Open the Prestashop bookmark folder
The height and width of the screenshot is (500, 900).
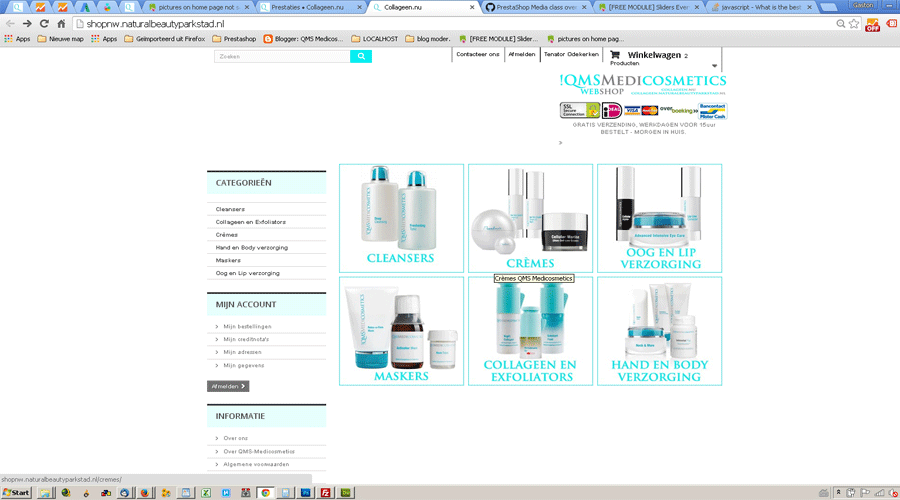(x=234, y=38)
